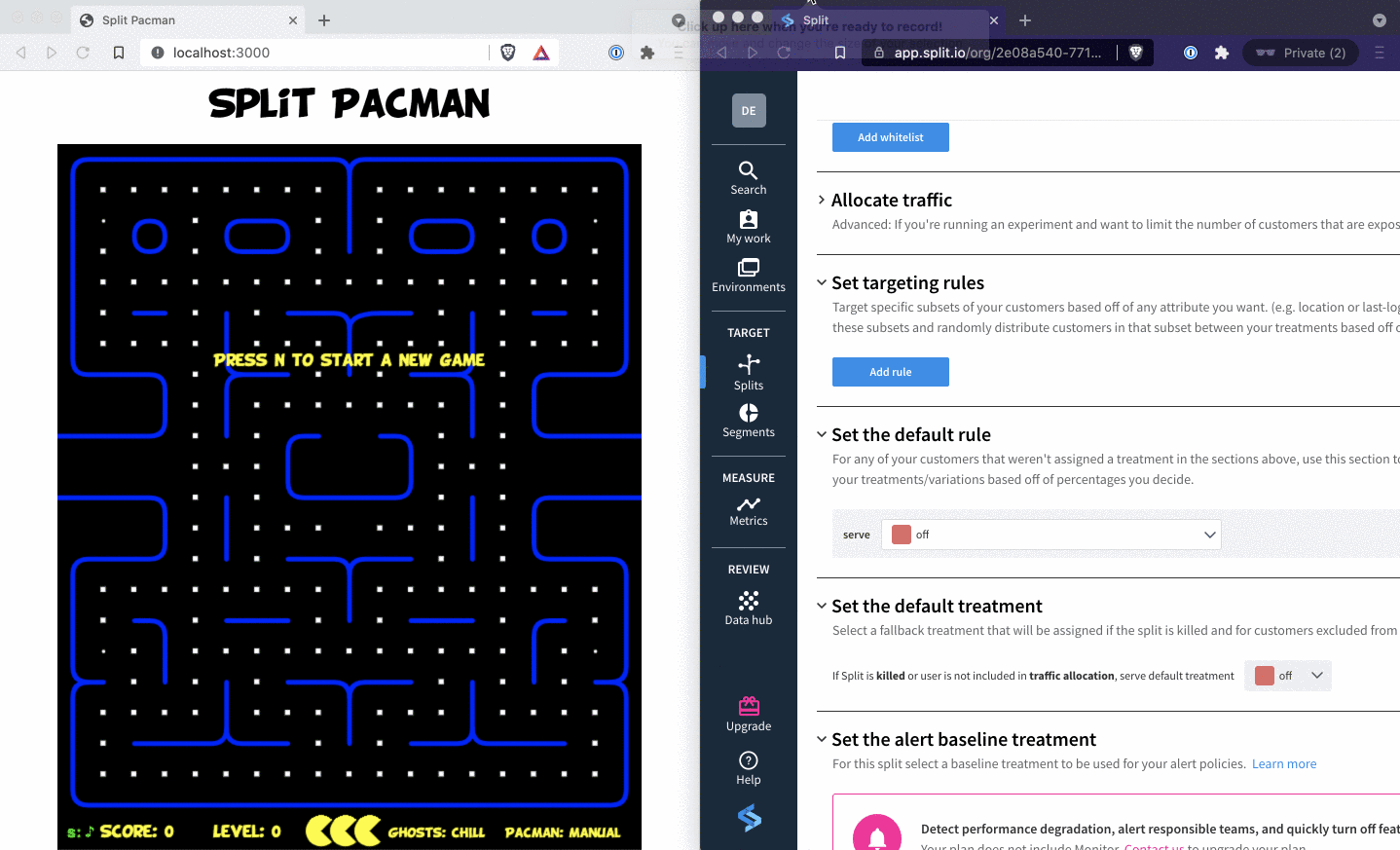Open the Split window hamburger menu

point(1380,53)
